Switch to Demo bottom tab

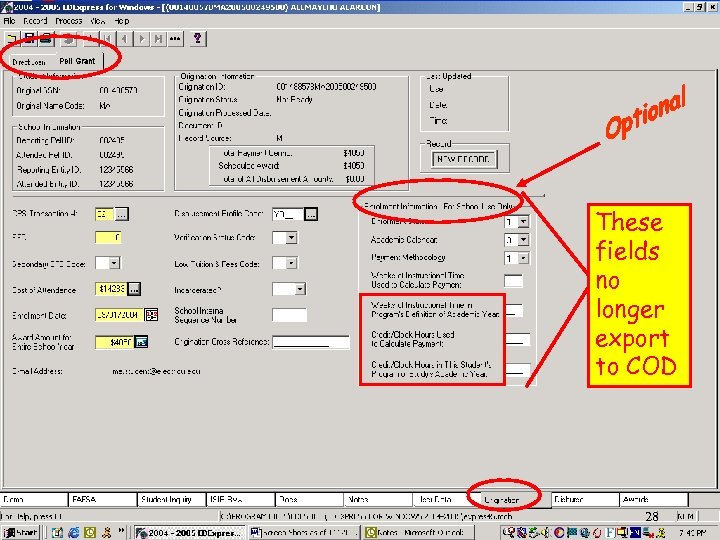(34, 499)
